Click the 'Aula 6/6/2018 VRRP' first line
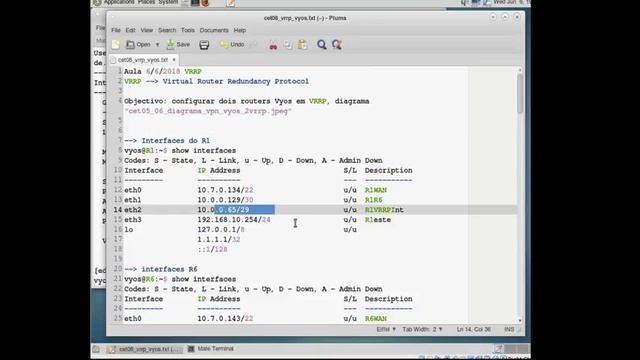640x360 pixels. 163,71
